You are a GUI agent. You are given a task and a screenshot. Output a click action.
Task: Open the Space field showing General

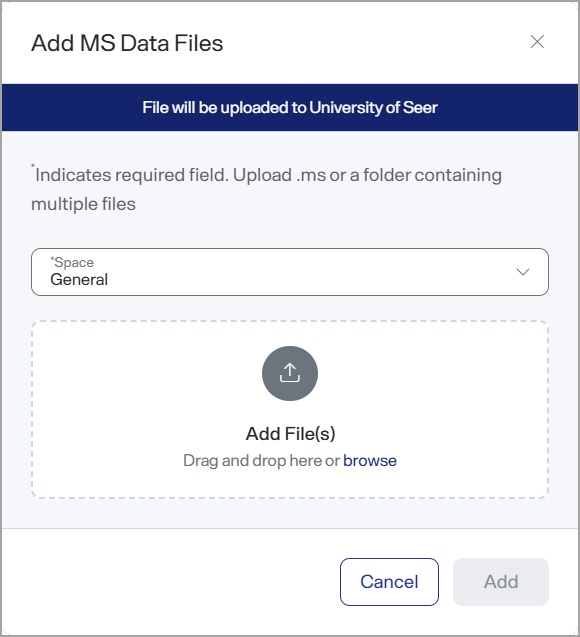coord(290,272)
